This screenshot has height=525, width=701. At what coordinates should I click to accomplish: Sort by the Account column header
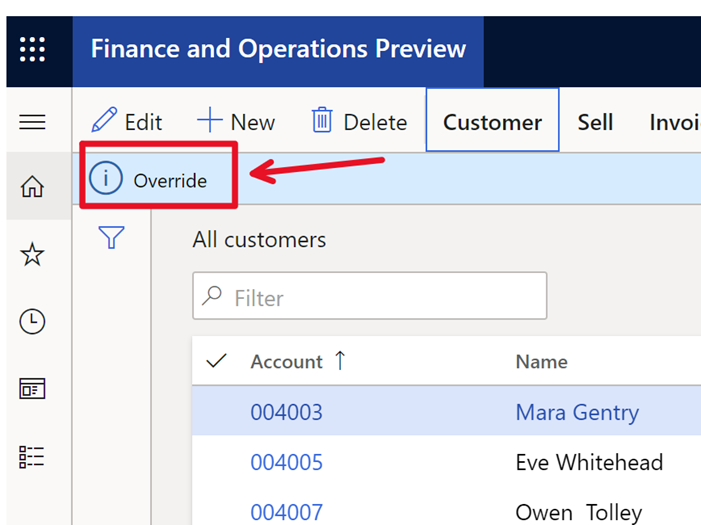pyautogui.click(x=287, y=362)
